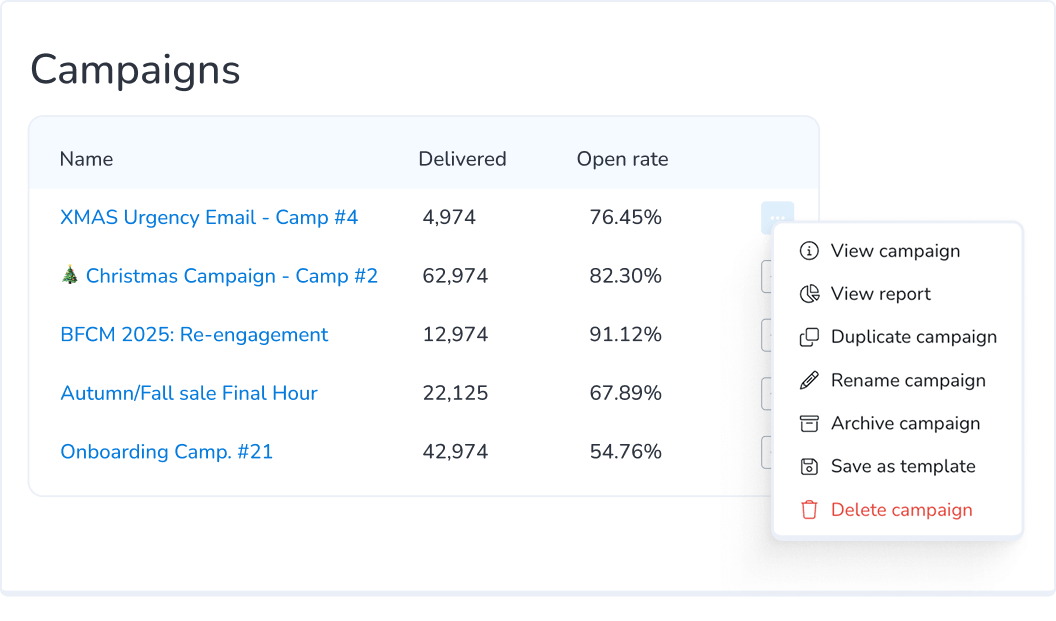Screen dimensions: 1056x621
Task: Open Onboarding Camp. #21 link
Action: tap(166, 452)
